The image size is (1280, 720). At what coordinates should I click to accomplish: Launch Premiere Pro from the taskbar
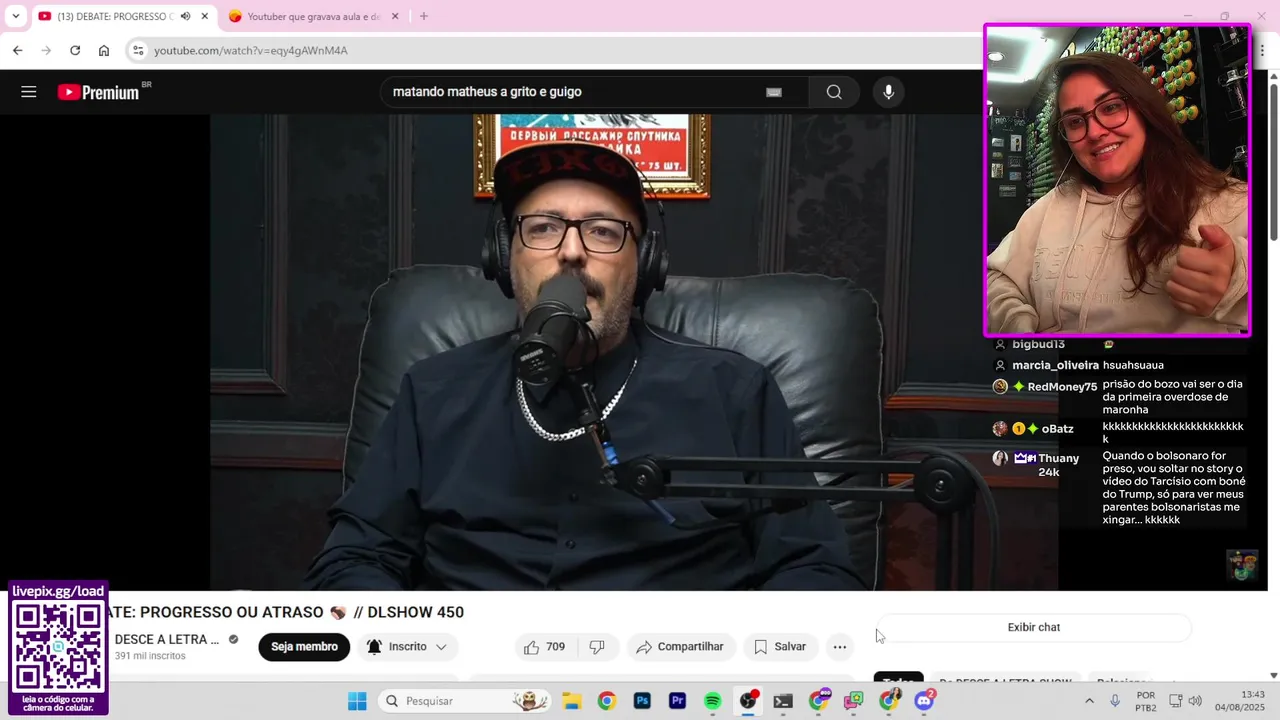point(677,701)
